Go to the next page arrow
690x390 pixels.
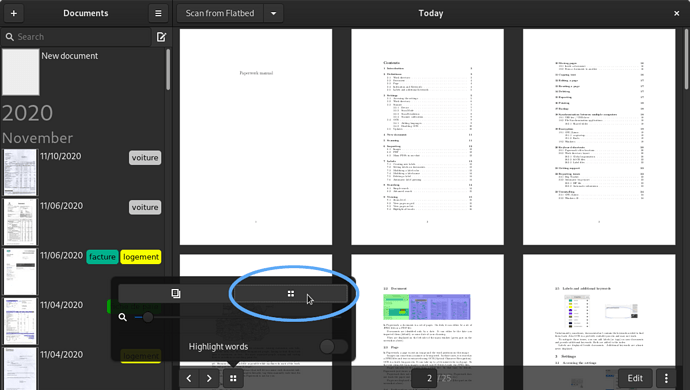click(209, 378)
